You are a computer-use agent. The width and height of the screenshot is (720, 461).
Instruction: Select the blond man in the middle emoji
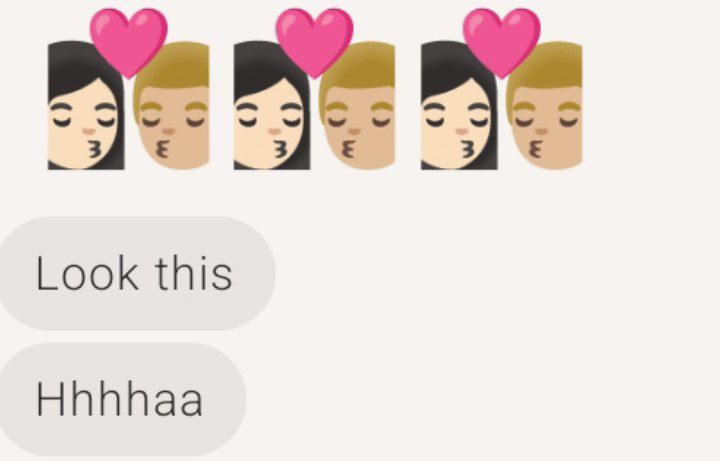[357, 106]
